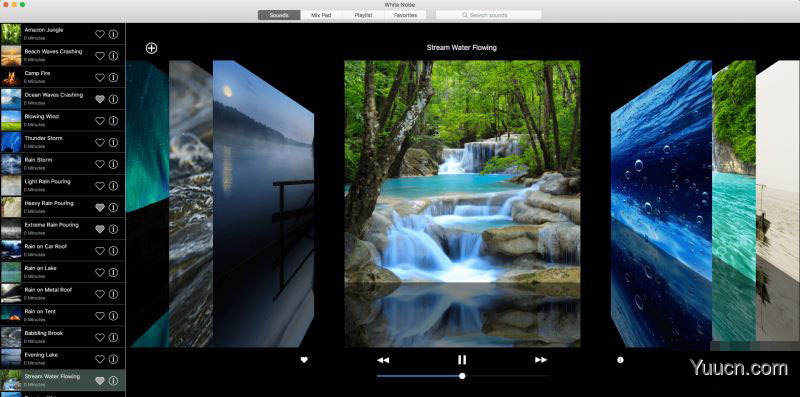The image size is (800, 397).
Task: Open the Playlist tab
Action: coord(363,15)
